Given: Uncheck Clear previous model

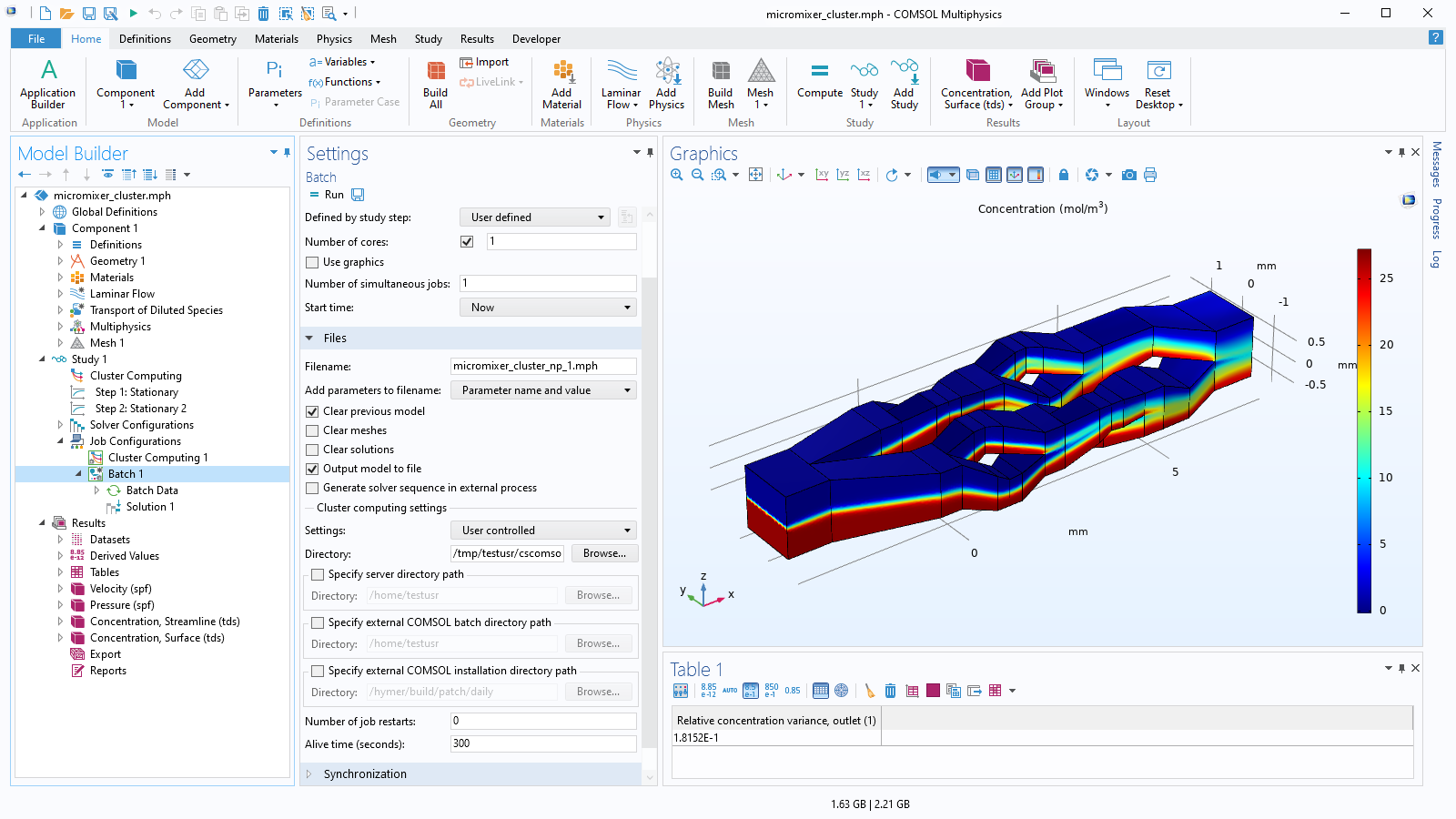Looking at the screenshot, I should tap(313, 411).
